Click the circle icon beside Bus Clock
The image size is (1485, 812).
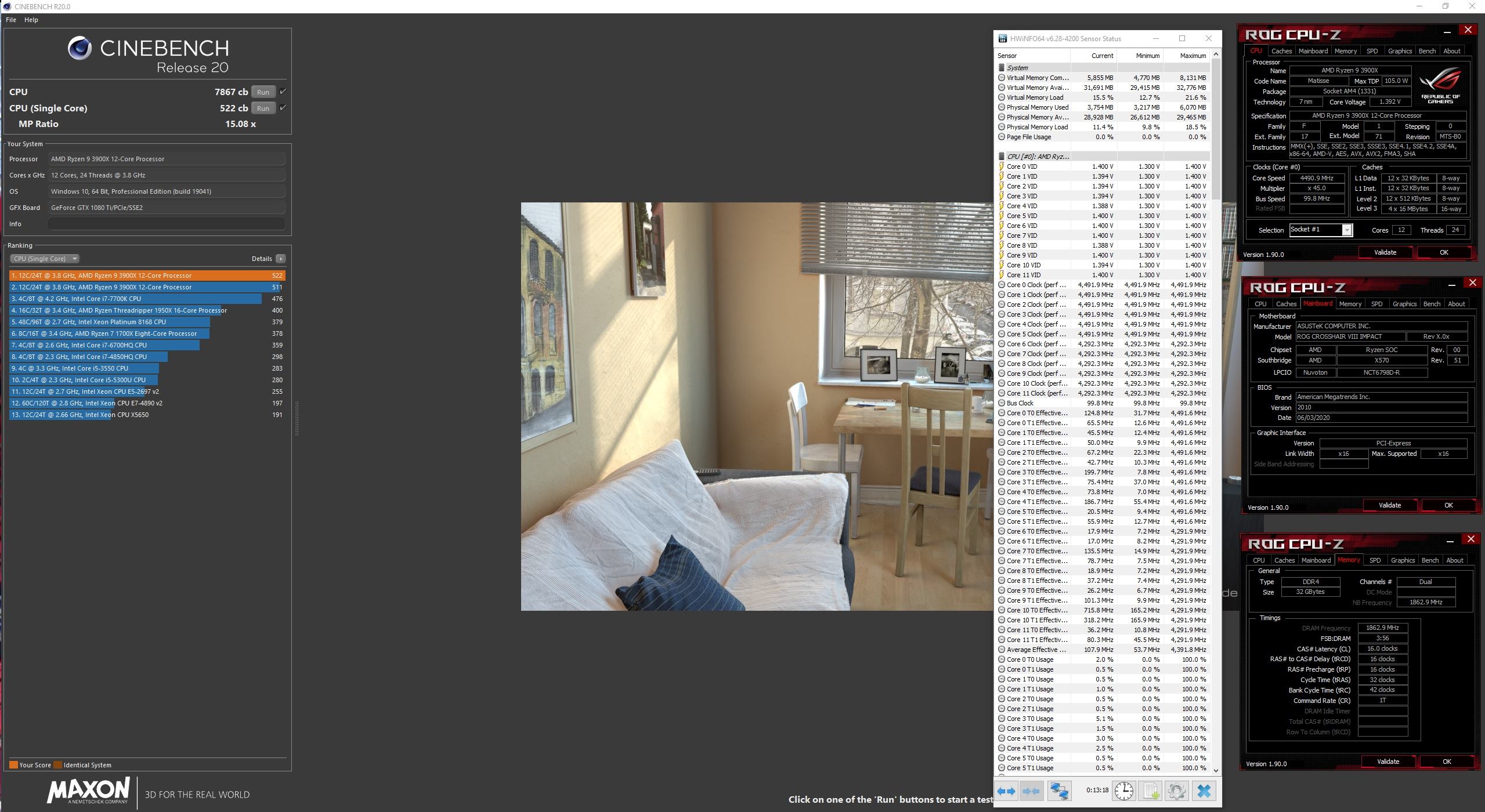pyautogui.click(x=1002, y=403)
